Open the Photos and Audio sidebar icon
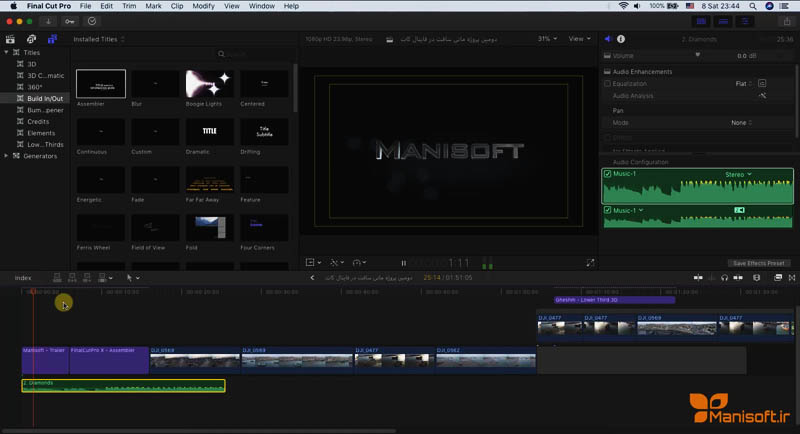Image resolution: width=800 pixels, height=434 pixels. pos(31,39)
